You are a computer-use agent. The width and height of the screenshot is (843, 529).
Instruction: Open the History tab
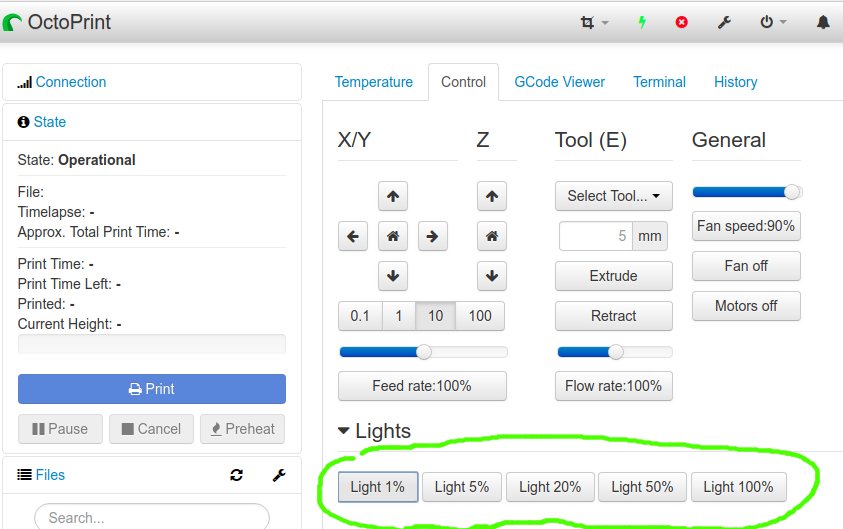pyautogui.click(x=735, y=82)
